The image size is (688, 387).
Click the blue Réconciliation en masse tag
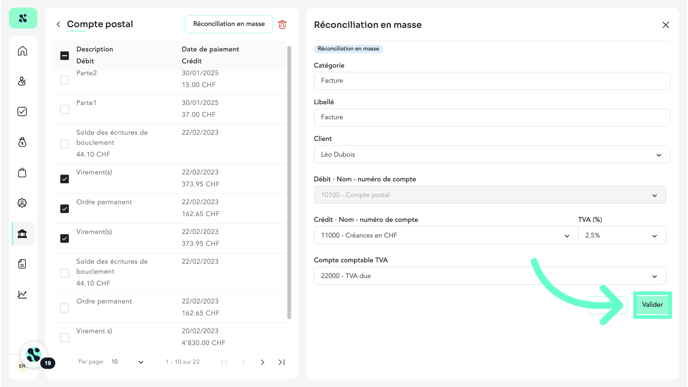pyautogui.click(x=348, y=49)
